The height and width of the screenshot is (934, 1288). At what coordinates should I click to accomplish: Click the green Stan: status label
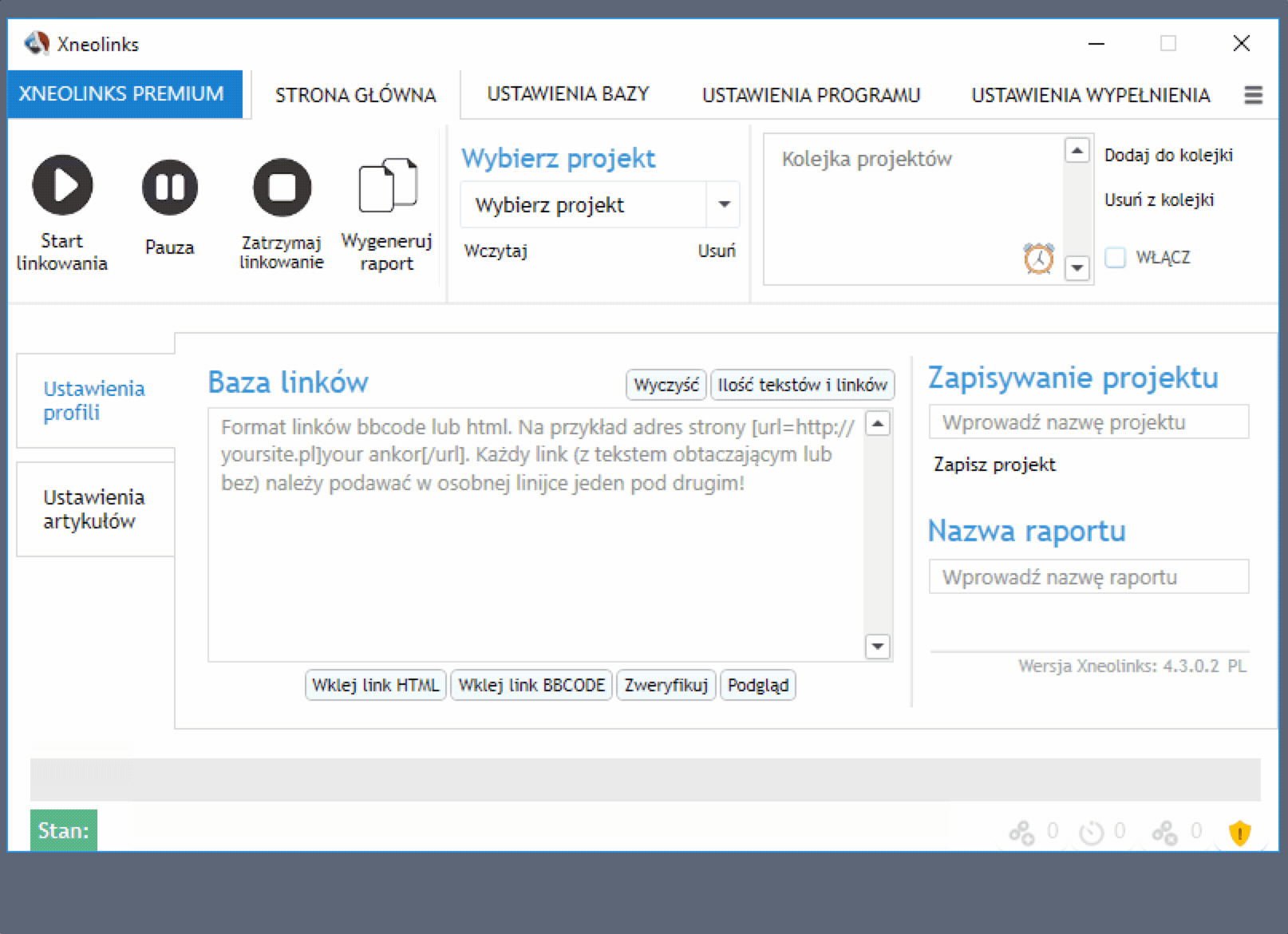coord(64,830)
